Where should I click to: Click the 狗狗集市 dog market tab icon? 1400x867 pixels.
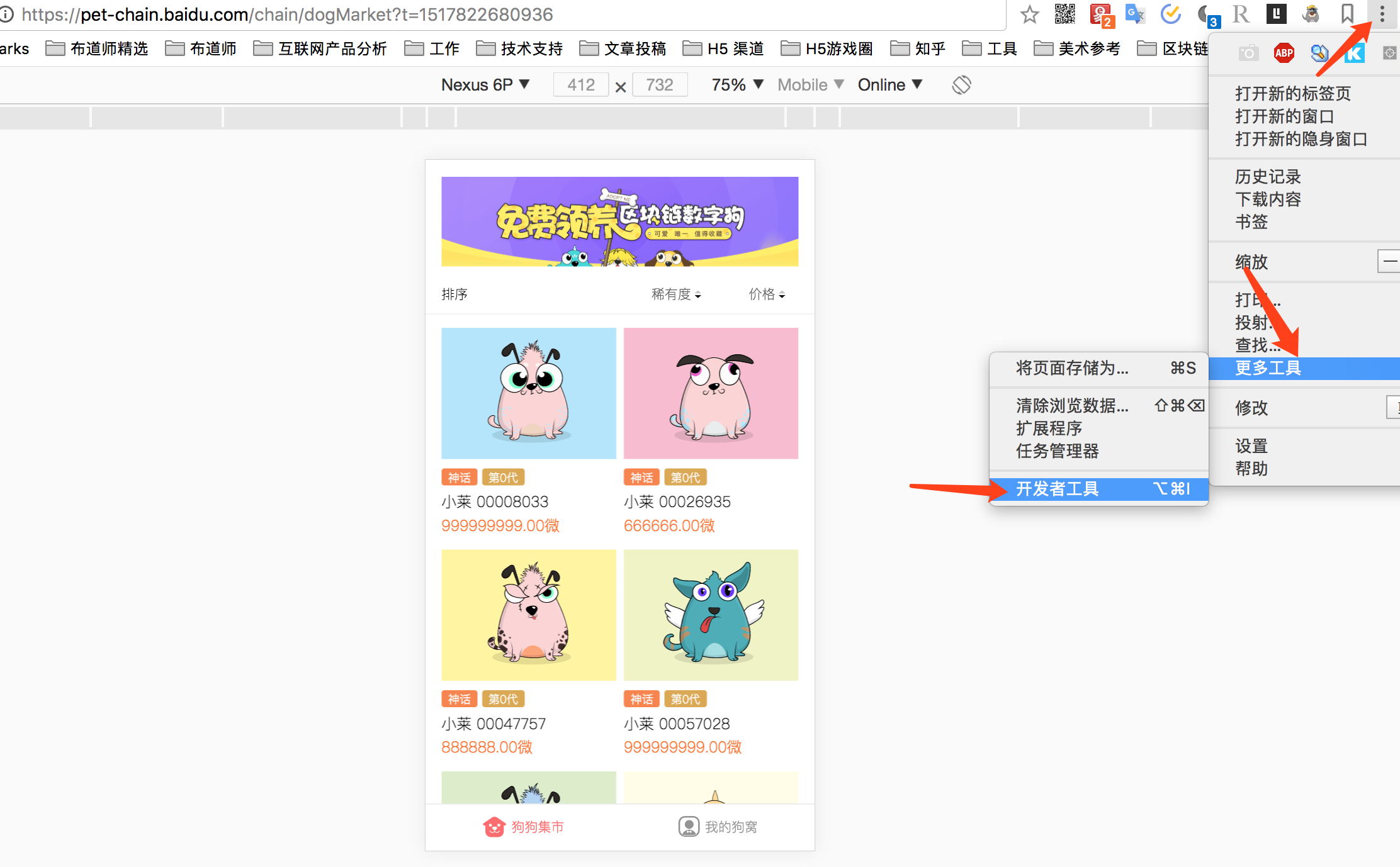(494, 827)
